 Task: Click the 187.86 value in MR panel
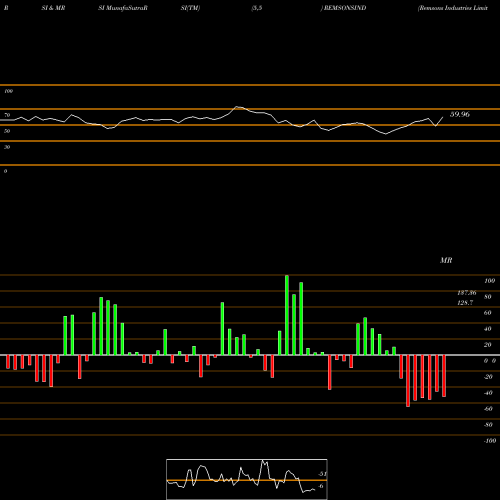467,293
